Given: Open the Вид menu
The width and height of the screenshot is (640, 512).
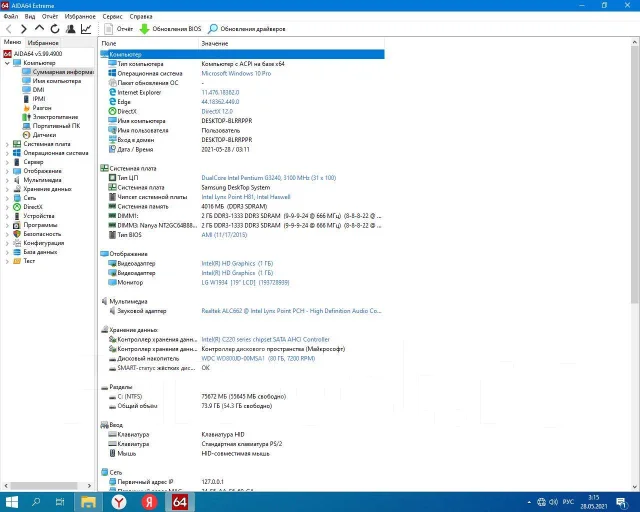Looking at the screenshot, I should pyautogui.click(x=30, y=16).
